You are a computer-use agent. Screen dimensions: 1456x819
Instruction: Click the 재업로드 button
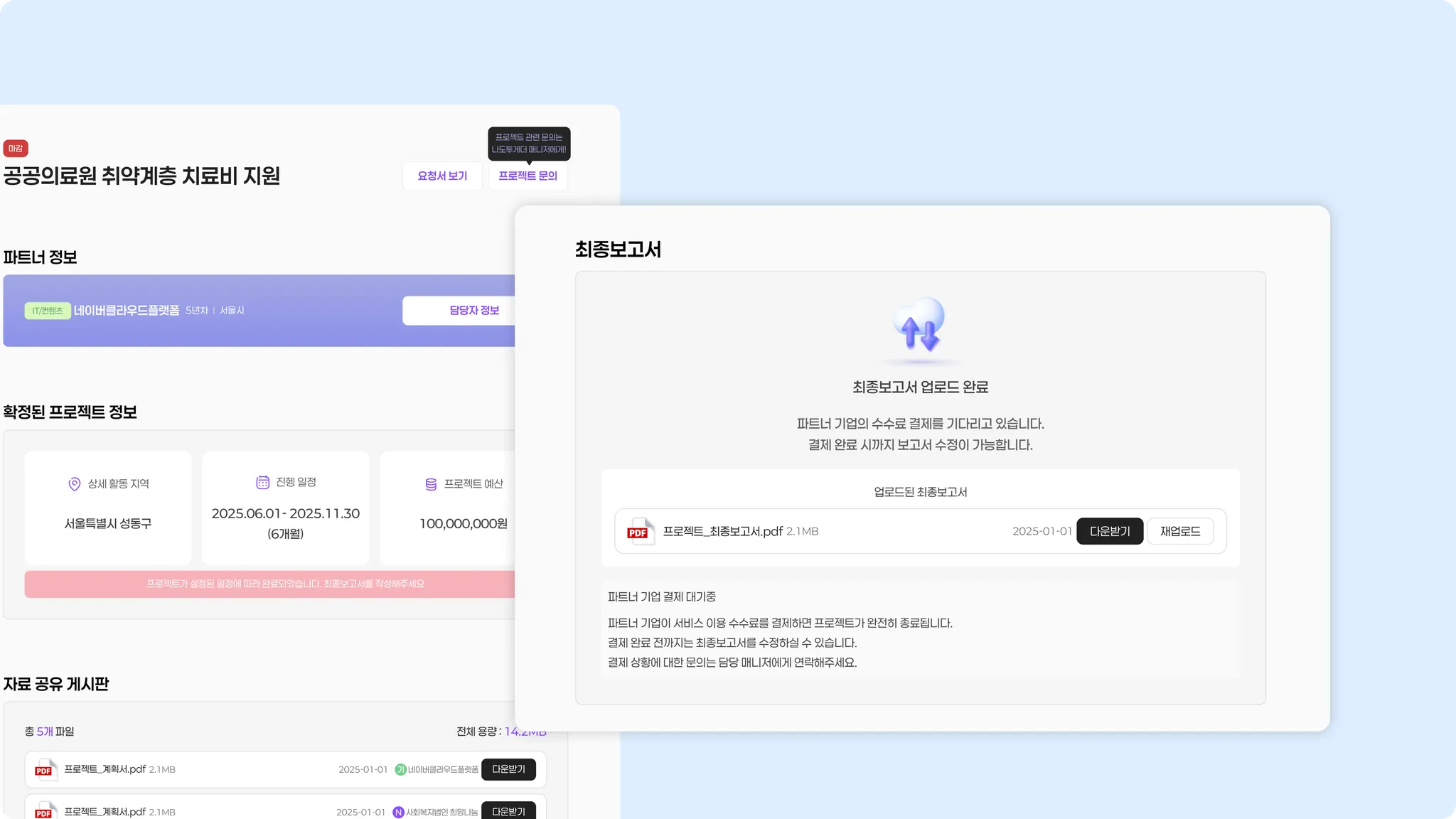[1179, 532]
